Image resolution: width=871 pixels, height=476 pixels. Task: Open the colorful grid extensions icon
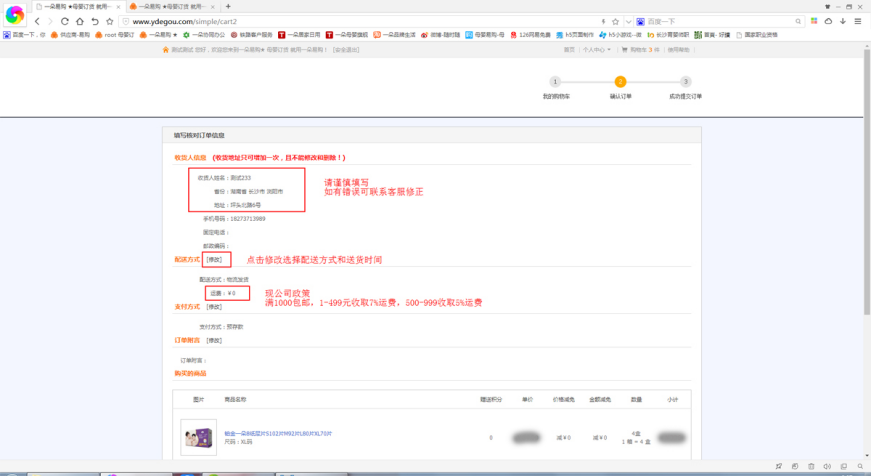pos(814,21)
